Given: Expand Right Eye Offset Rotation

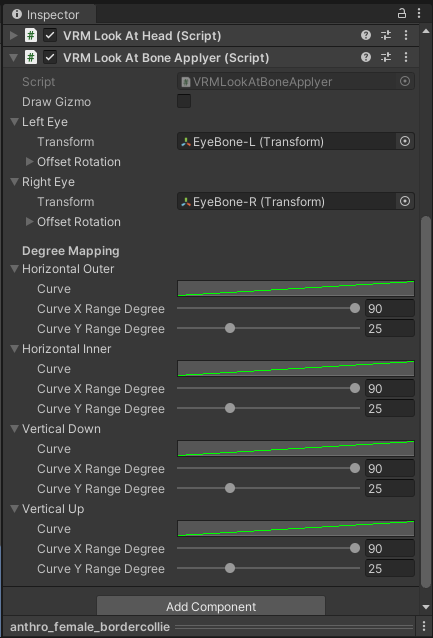Looking at the screenshot, I should (30, 221).
